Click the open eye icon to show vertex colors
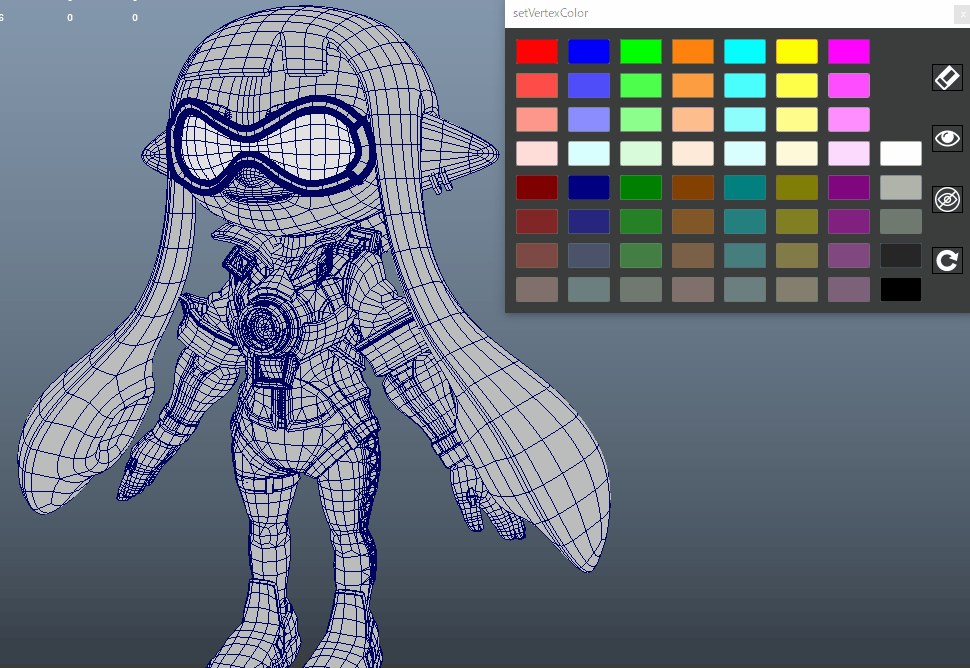The image size is (970, 668). pyautogui.click(x=947, y=138)
